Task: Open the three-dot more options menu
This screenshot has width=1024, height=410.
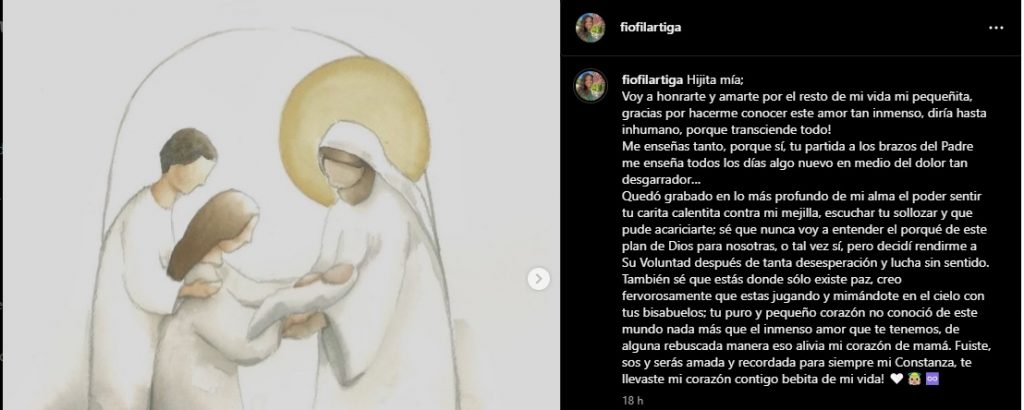Action: pos(996,28)
